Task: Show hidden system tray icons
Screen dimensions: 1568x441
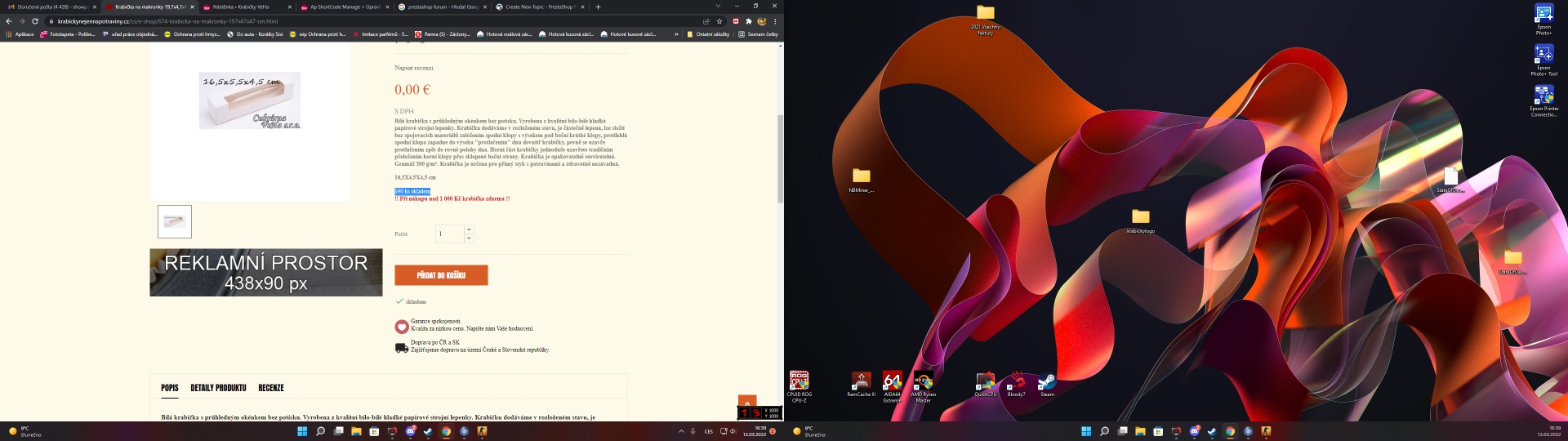Action: coord(681,431)
